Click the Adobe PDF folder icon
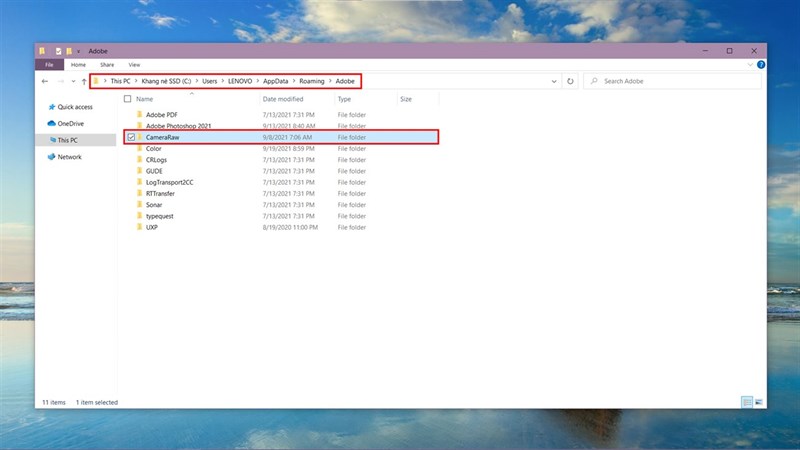800x450 pixels. click(139, 115)
